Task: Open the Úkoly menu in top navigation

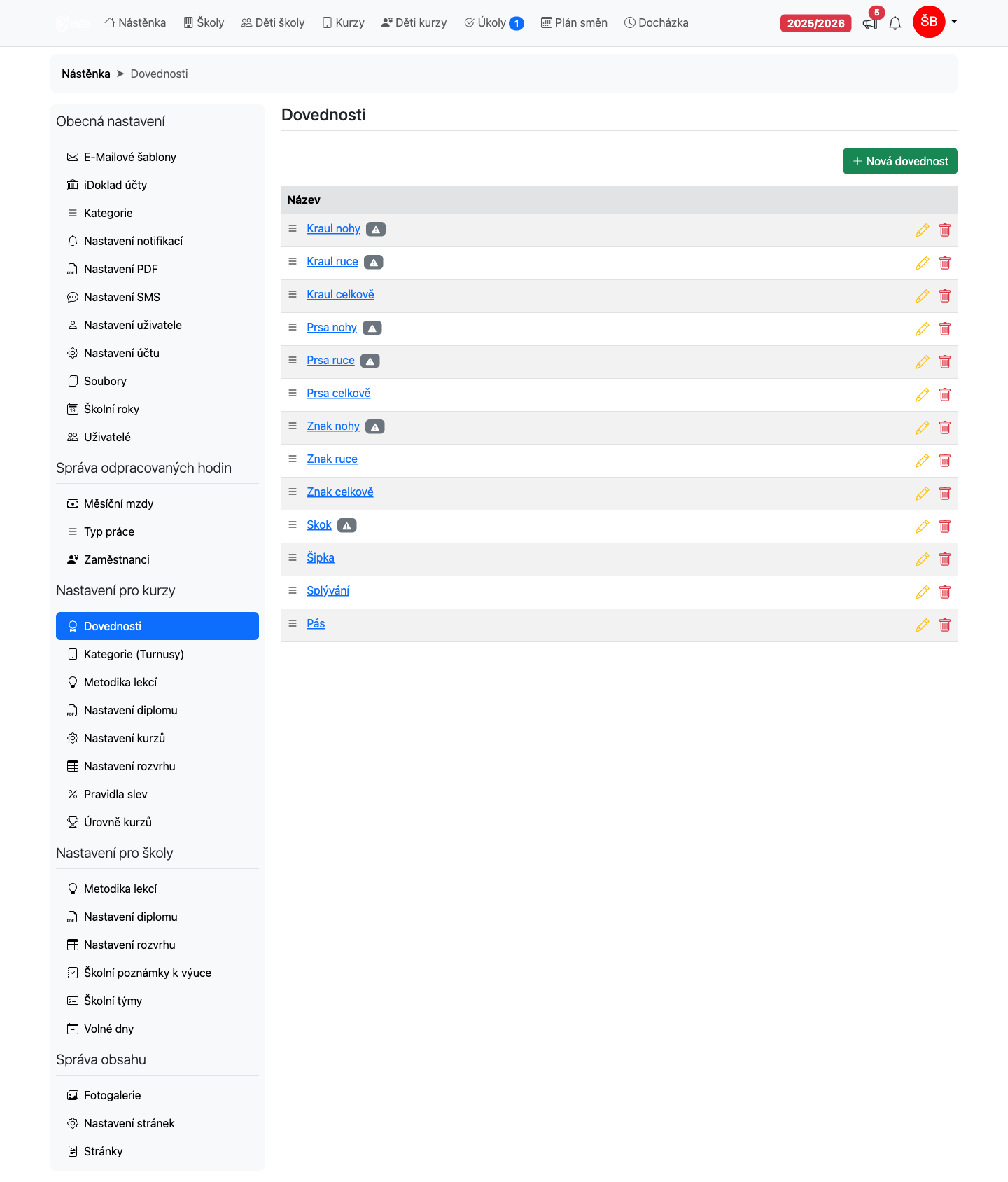Action: (x=494, y=22)
